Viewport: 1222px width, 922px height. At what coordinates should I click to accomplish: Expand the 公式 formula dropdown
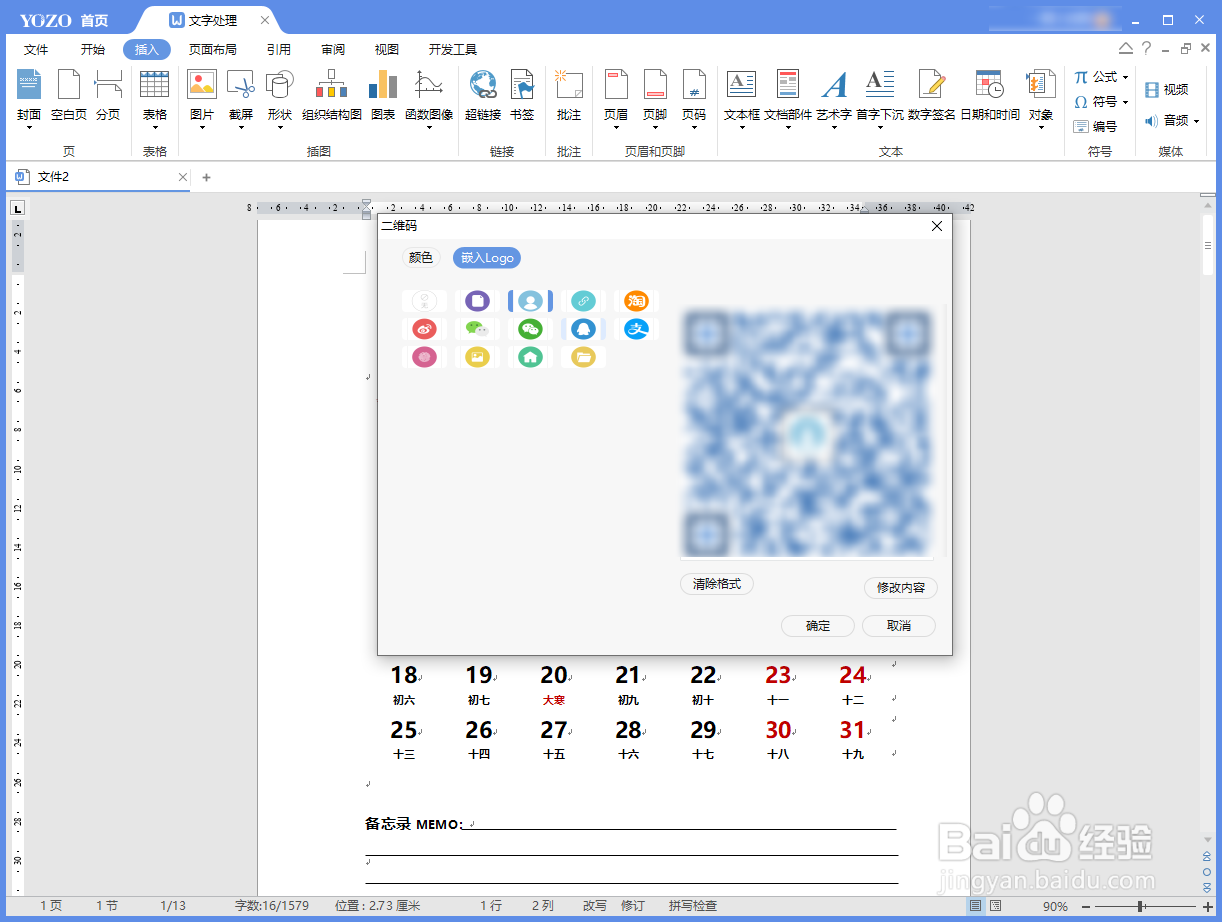pos(1125,77)
